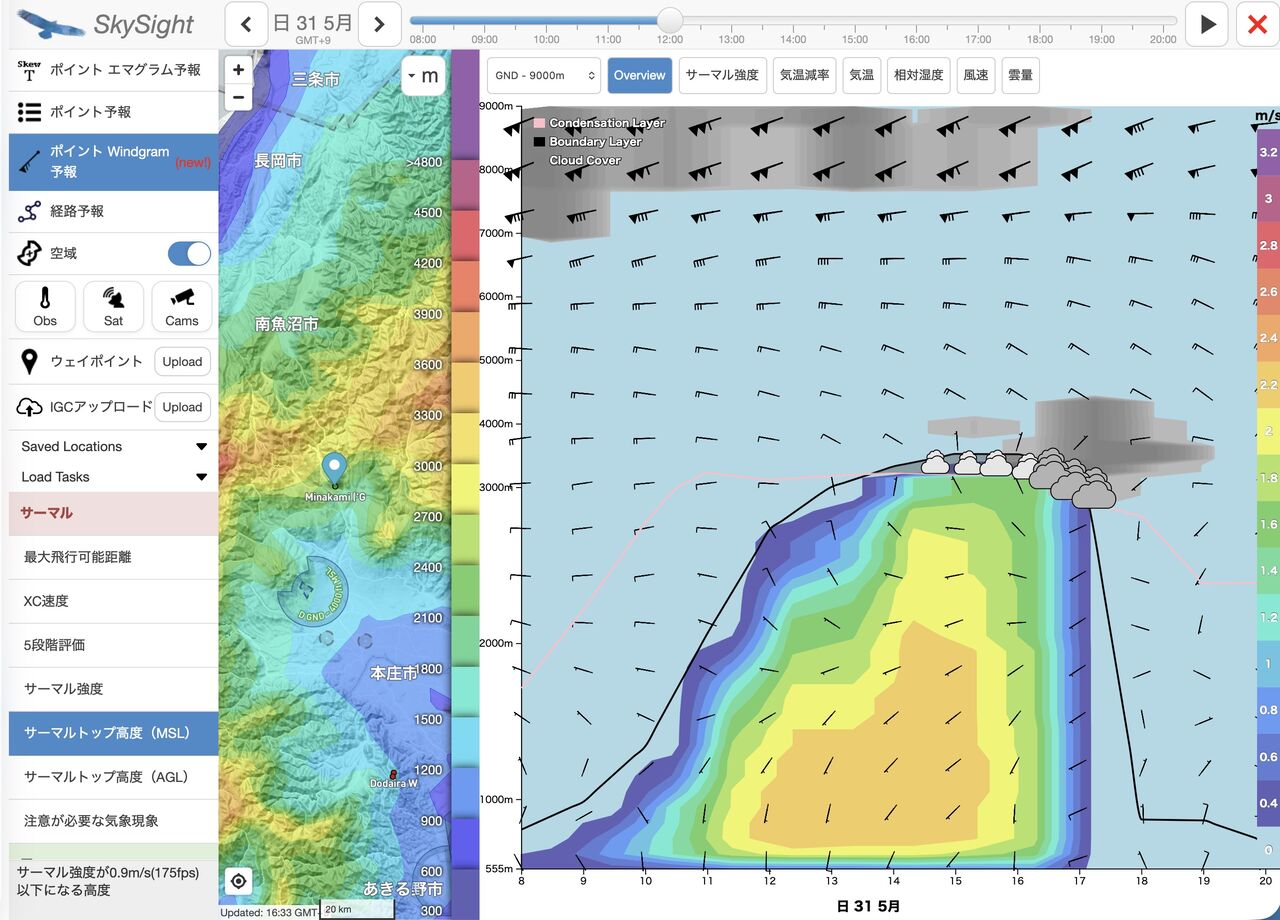Click the IGCアップロード cloud icon
Image resolution: width=1280 pixels, height=920 pixels.
pyautogui.click(x=29, y=407)
